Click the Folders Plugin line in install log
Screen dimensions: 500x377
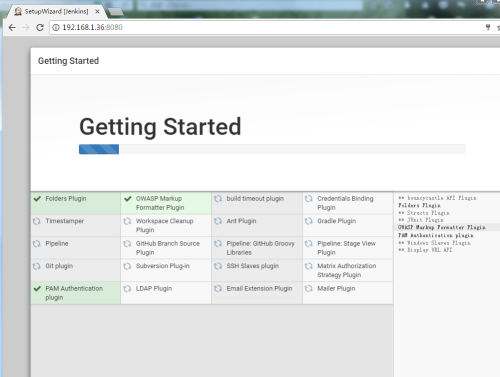click(419, 205)
